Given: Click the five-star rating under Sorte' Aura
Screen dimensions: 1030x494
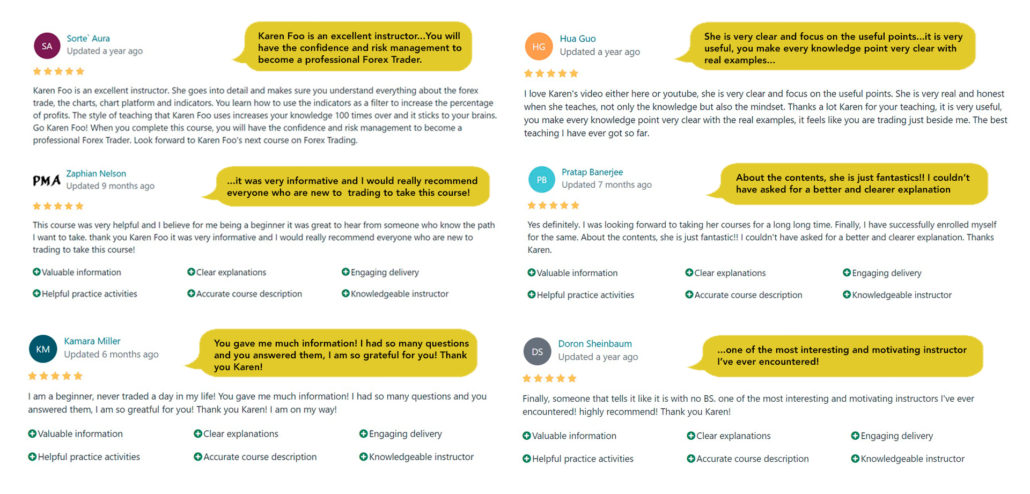Looking at the screenshot, I should coord(59,71).
